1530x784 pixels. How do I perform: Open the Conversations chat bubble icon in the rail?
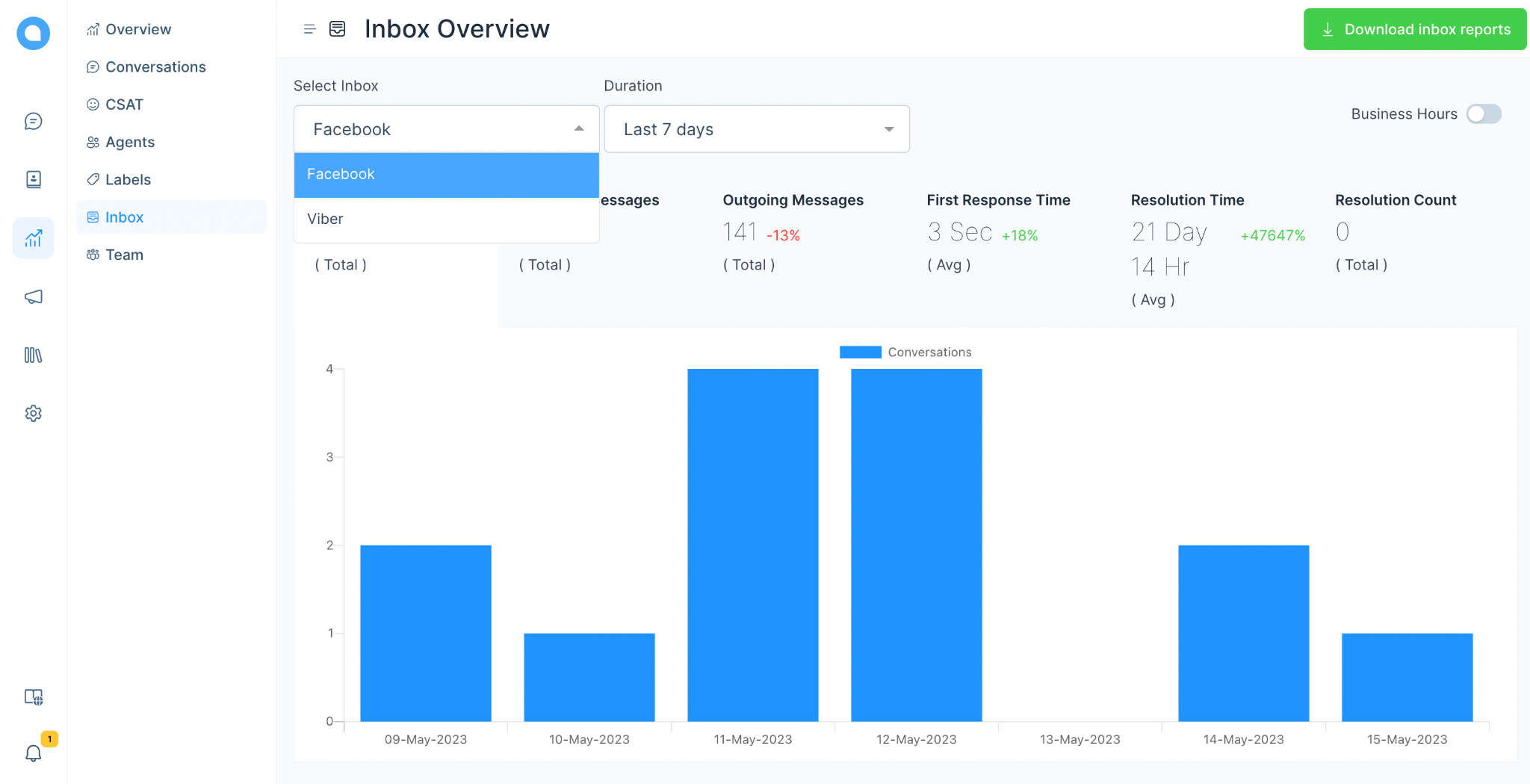(x=33, y=121)
